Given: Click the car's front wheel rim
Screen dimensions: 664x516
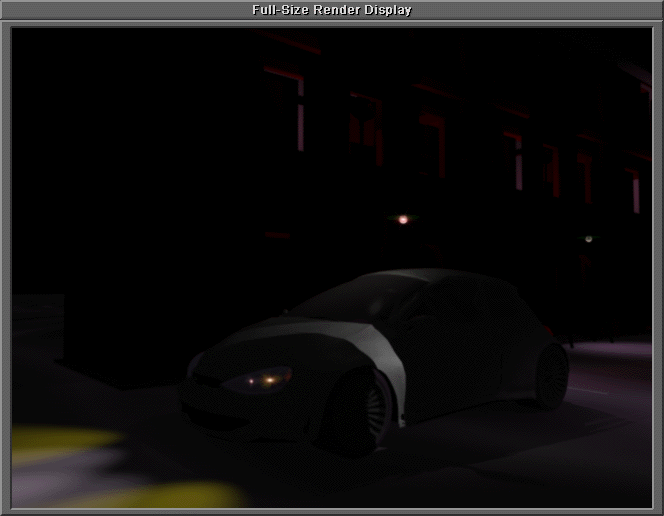Looking at the screenshot, I should (360, 410).
